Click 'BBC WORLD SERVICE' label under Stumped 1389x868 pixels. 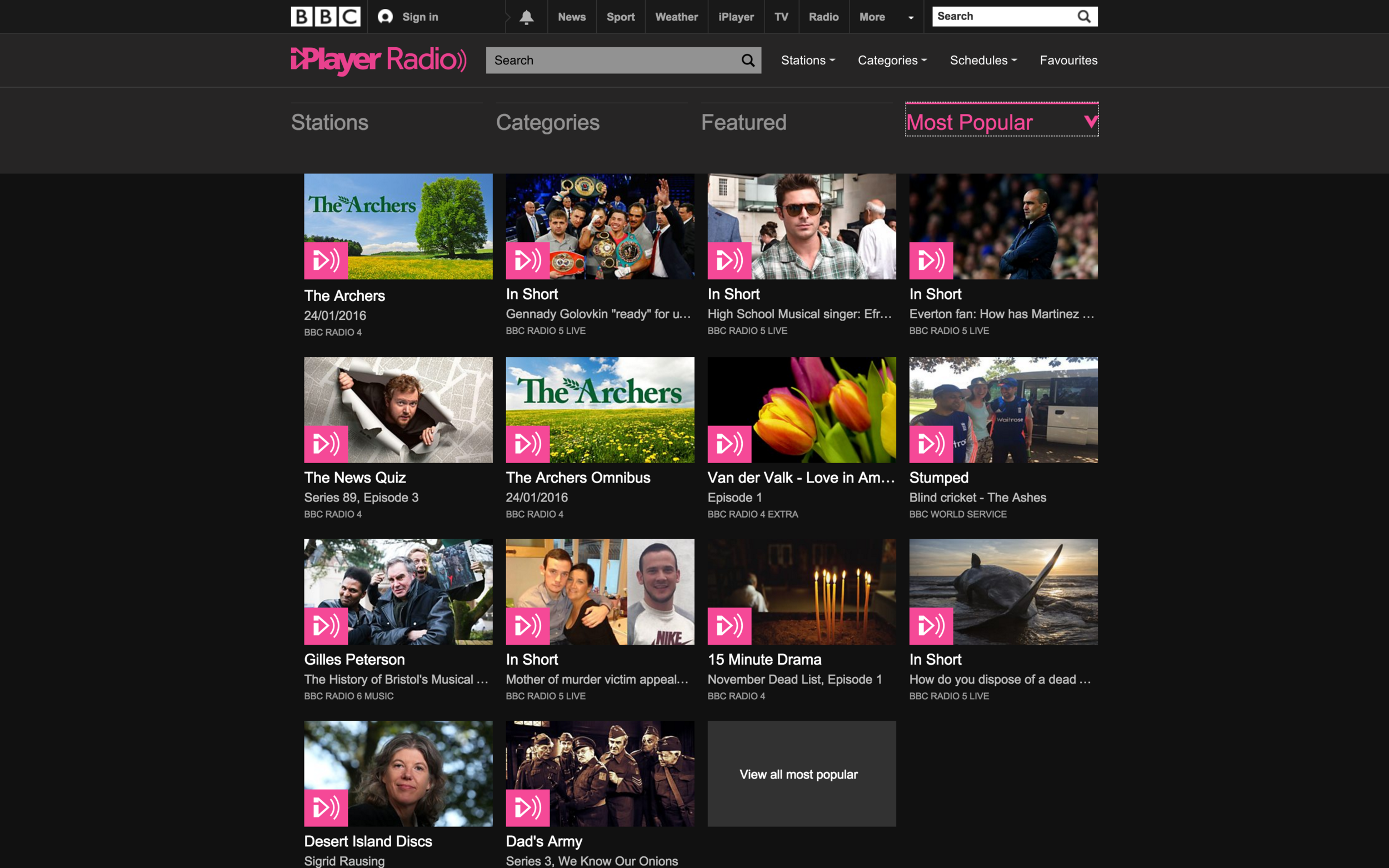point(958,514)
